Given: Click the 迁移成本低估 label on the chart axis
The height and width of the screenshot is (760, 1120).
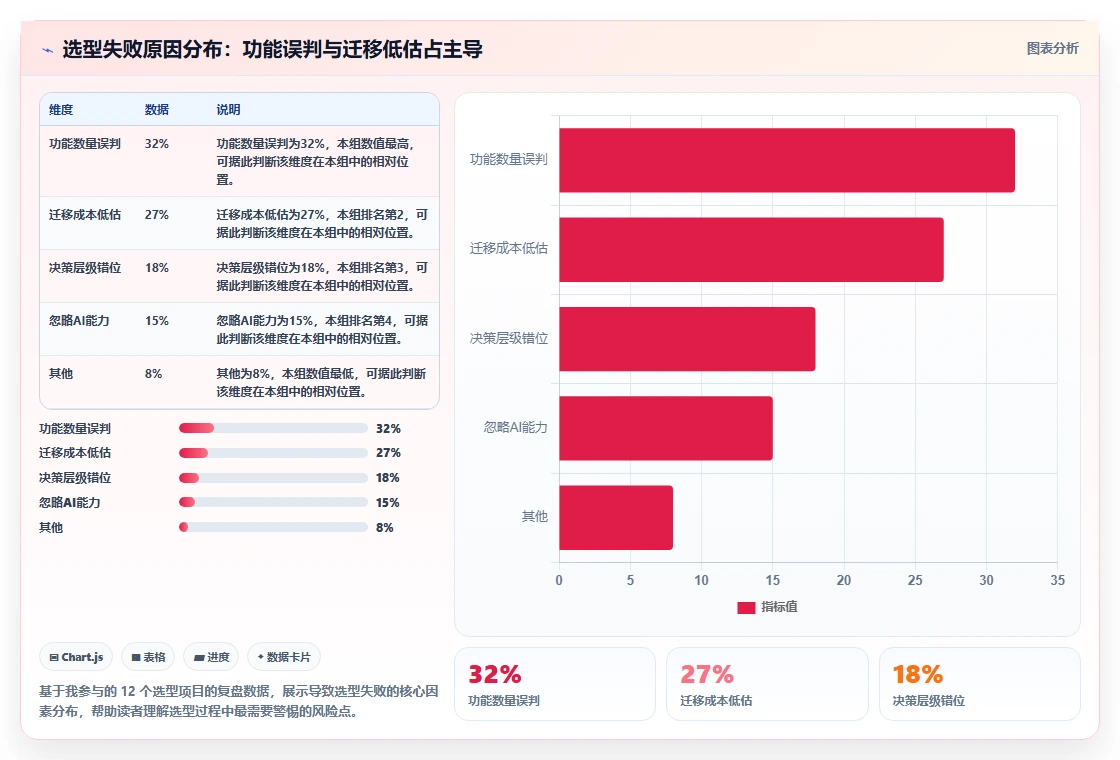Looking at the screenshot, I should 509,249.
